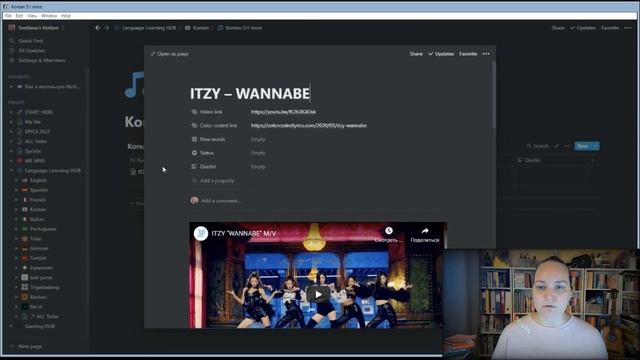Click the Watch later clock icon on the video
640x360 pixels.
click(x=389, y=231)
